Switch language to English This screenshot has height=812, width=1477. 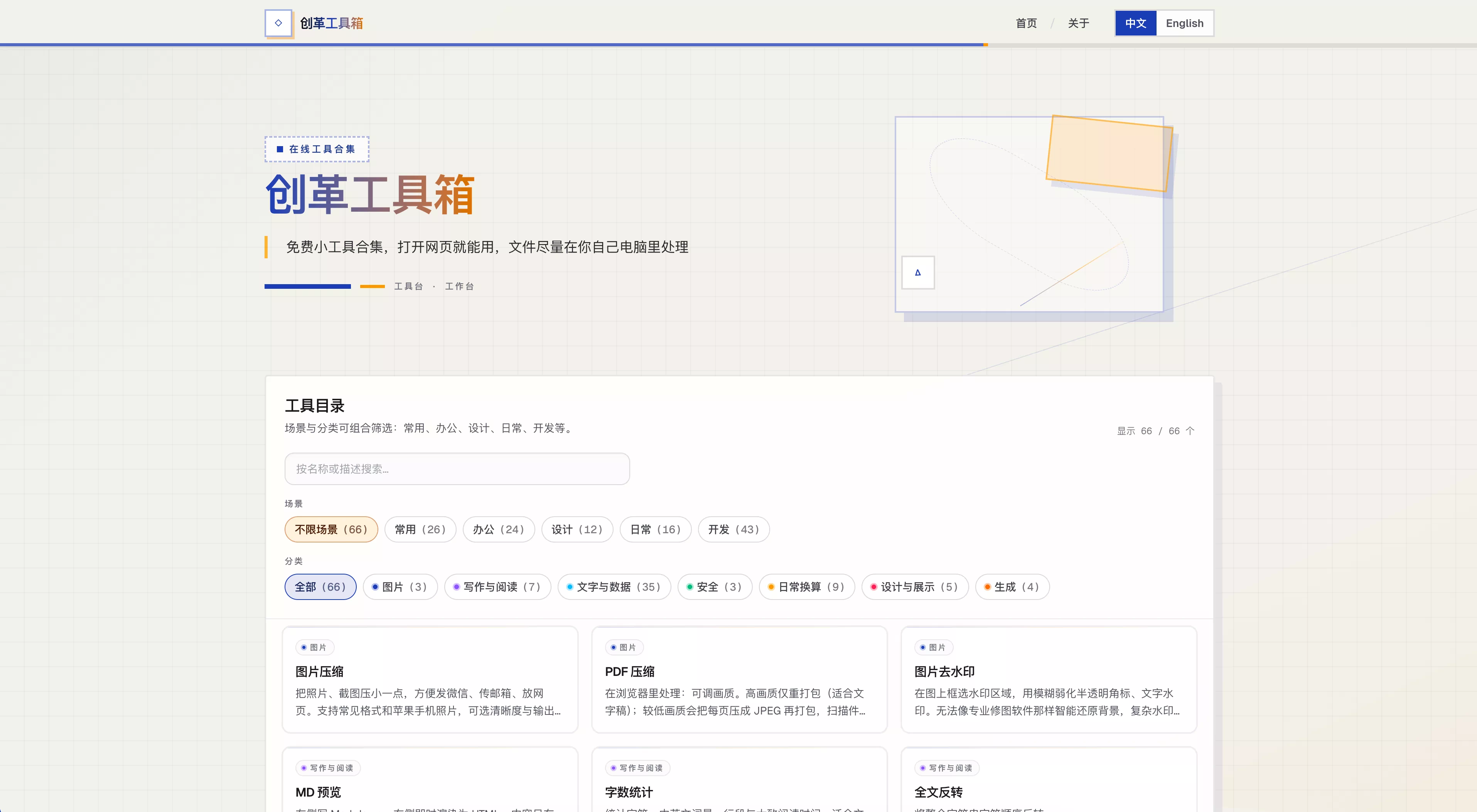click(1185, 23)
